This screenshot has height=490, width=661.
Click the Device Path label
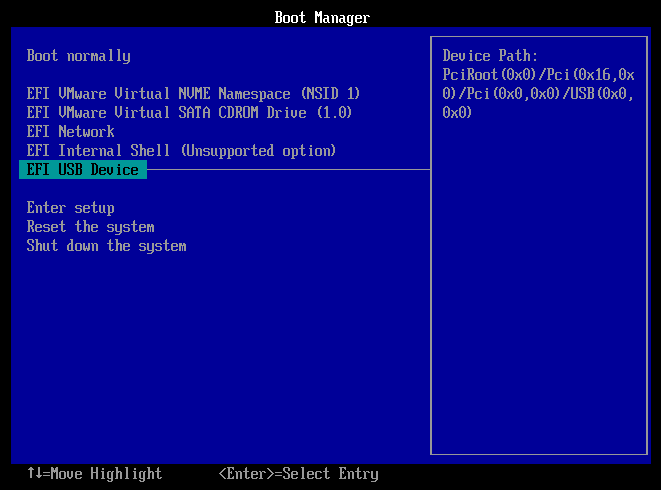tap(490, 56)
